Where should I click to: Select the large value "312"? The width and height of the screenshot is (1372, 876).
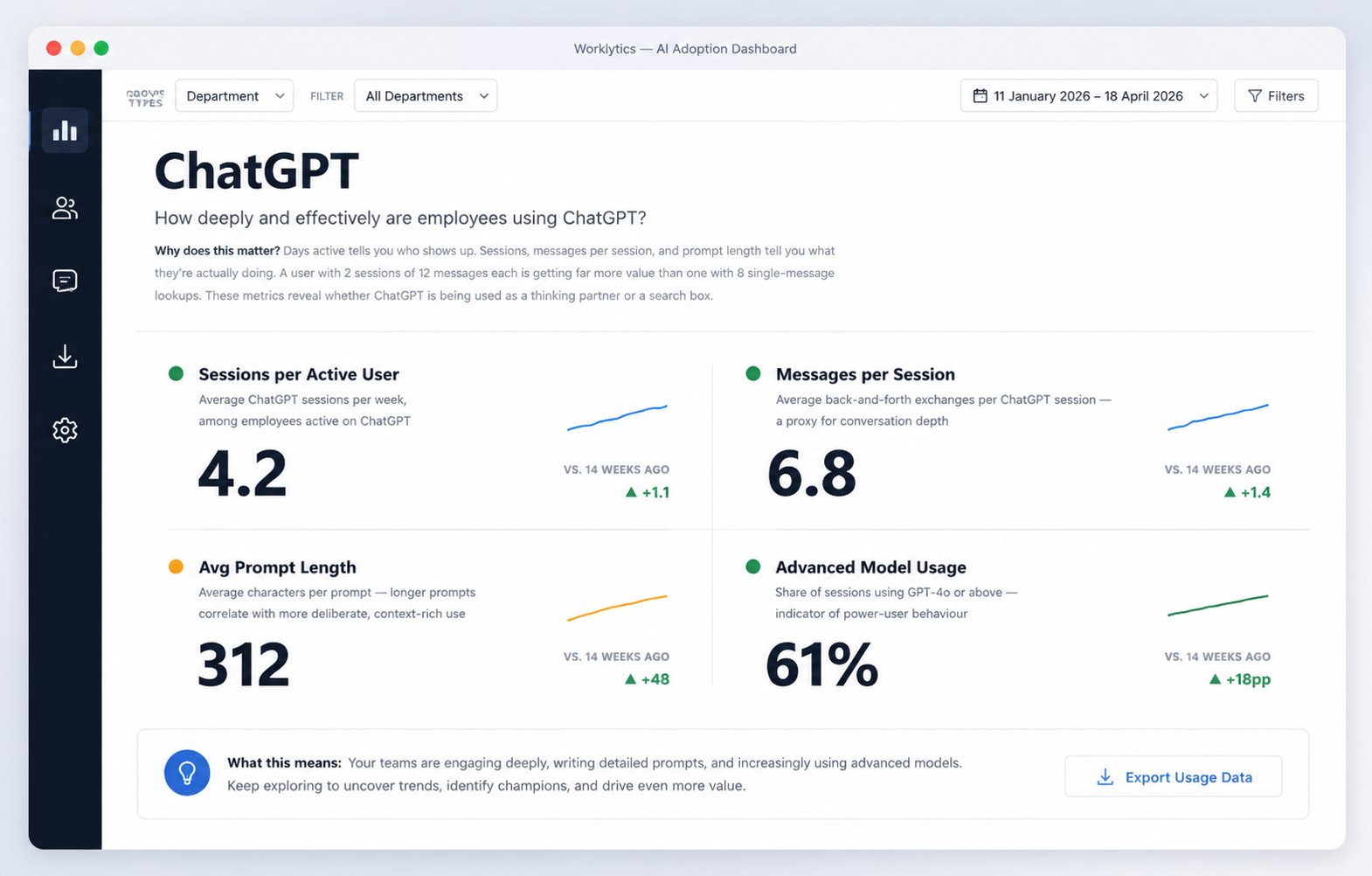coord(244,665)
